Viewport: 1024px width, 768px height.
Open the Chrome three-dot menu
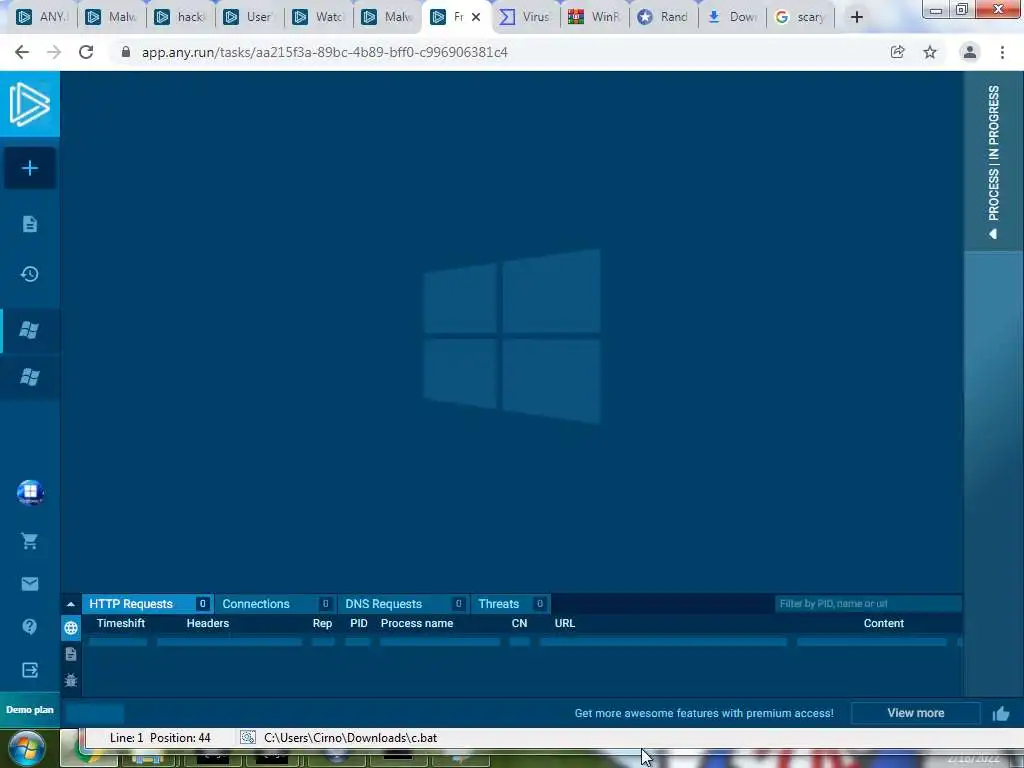click(1002, 52)
